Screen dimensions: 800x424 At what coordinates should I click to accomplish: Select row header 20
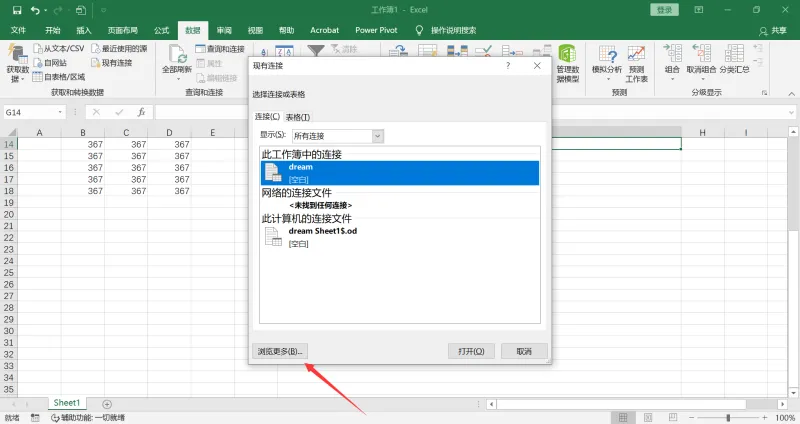point(9,214)
